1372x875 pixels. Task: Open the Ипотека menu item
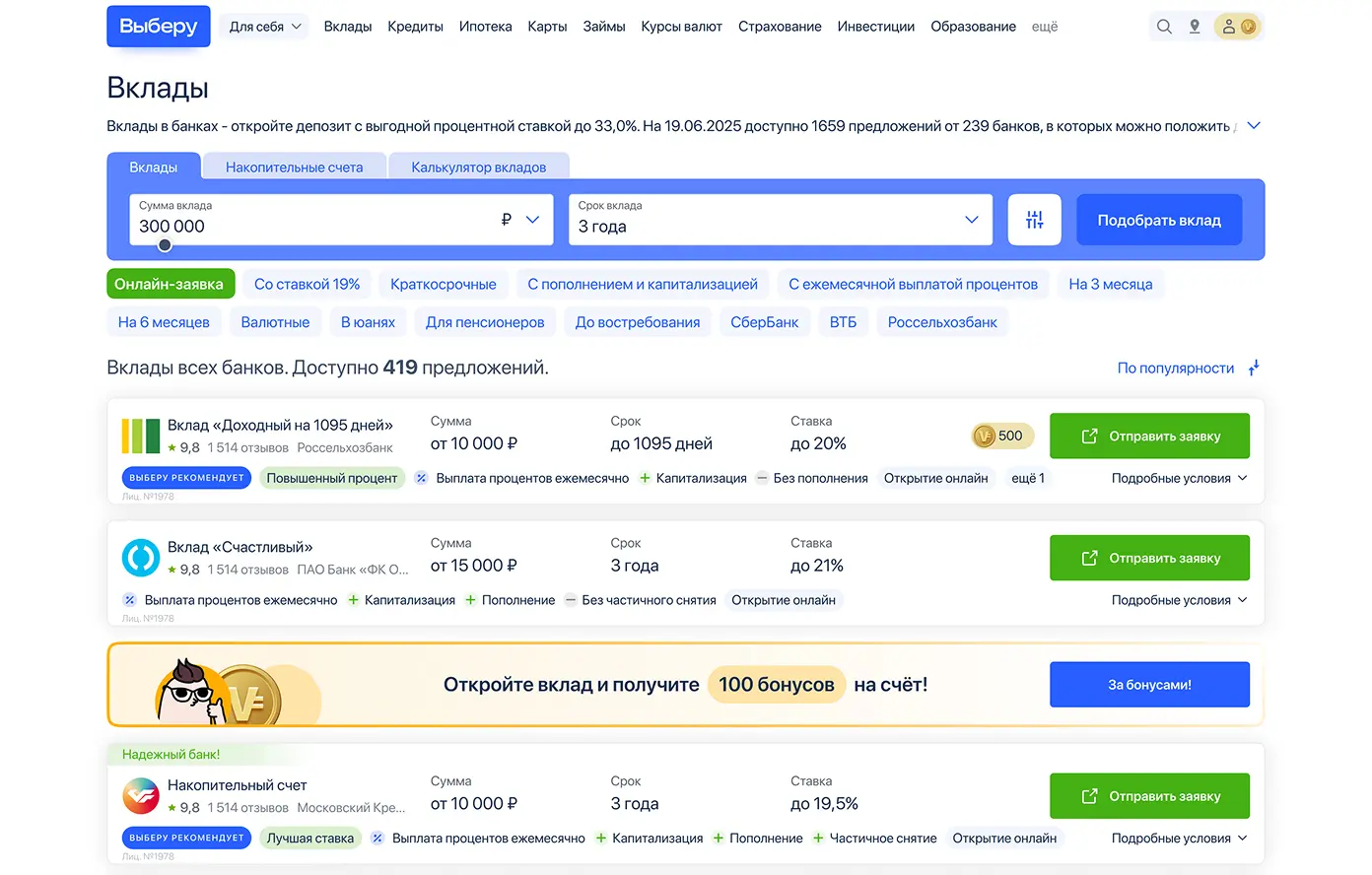tap(485, 27)
